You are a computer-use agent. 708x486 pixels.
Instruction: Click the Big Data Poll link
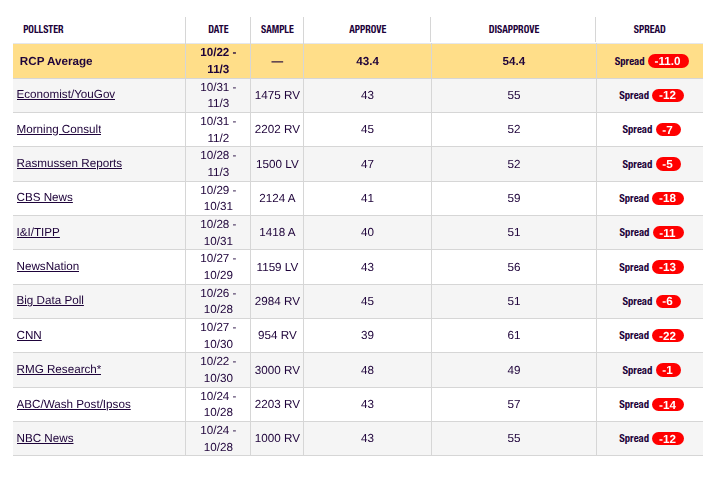[x=50, y=300]
